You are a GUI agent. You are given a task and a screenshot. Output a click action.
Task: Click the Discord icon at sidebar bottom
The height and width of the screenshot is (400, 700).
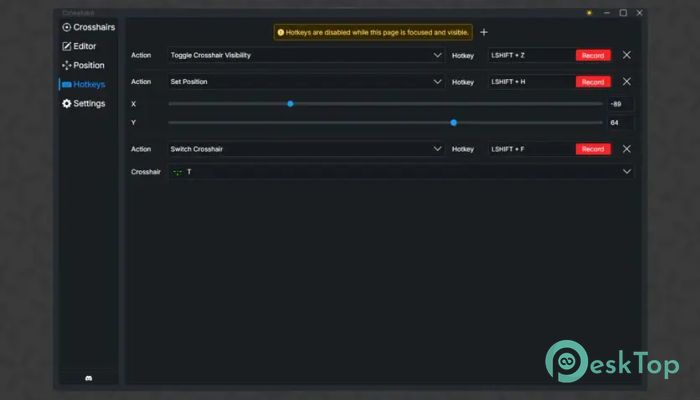tap(88, 378)
